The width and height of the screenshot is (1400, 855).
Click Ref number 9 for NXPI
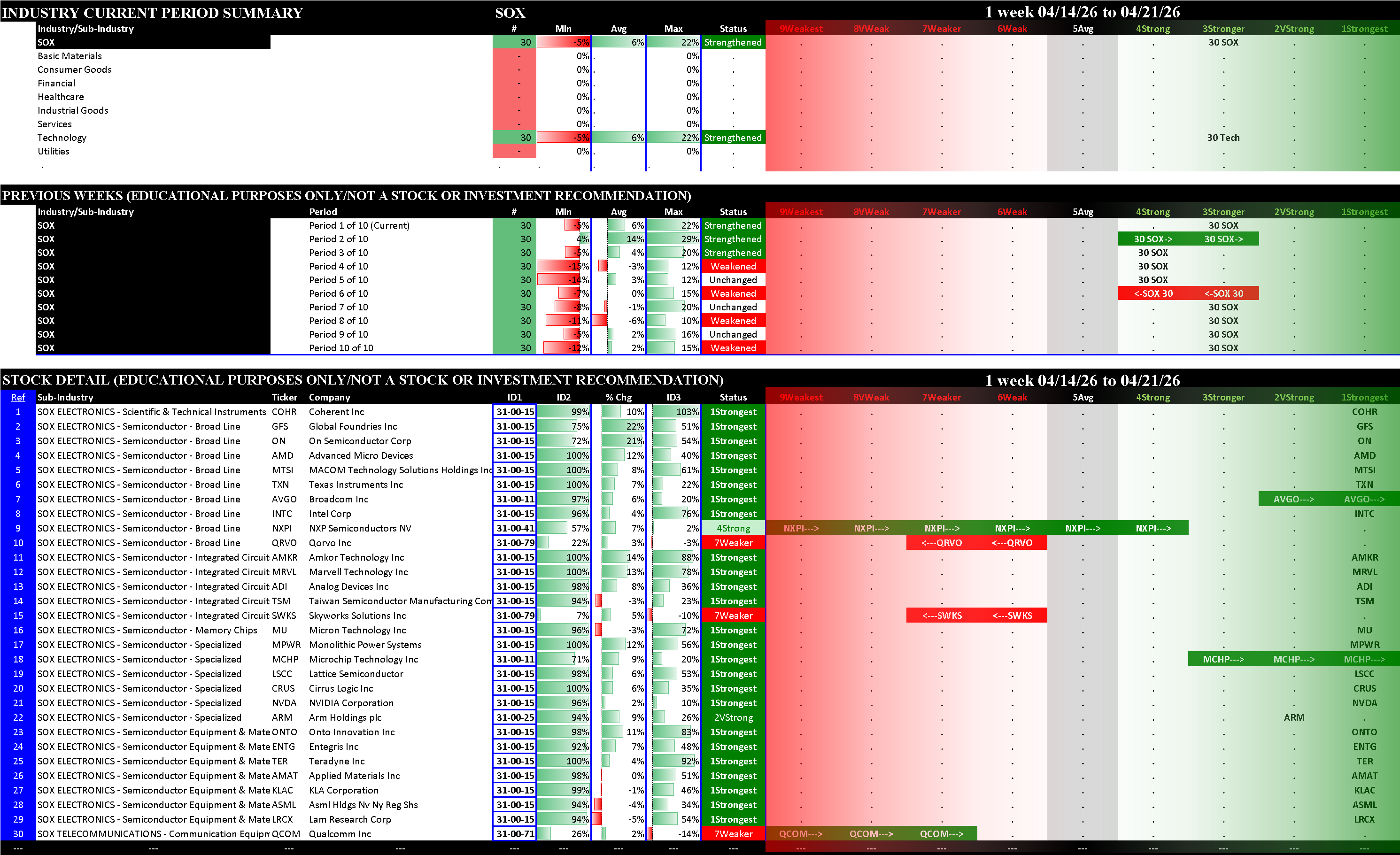(18, 528)
